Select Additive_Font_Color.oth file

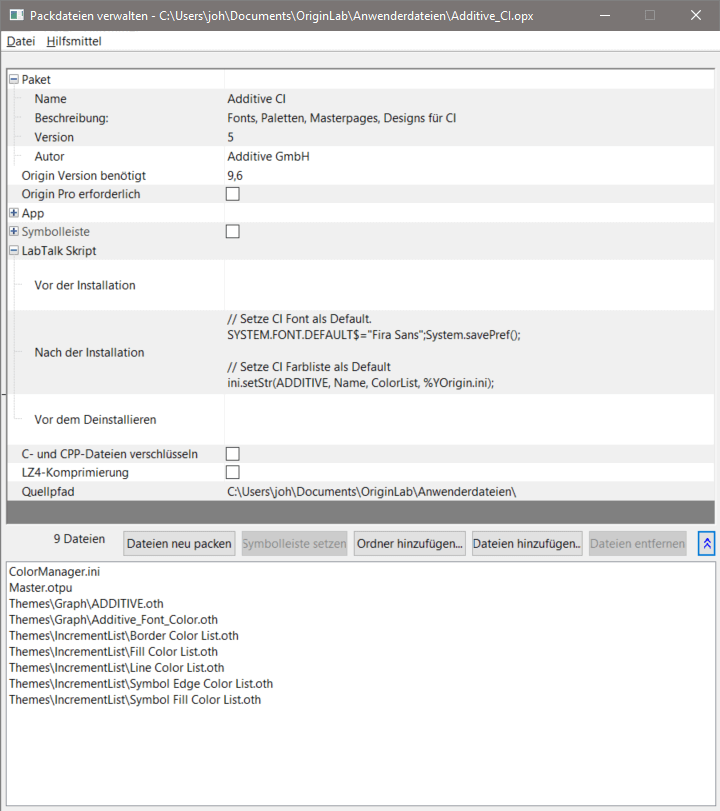(x=114, y=620)
